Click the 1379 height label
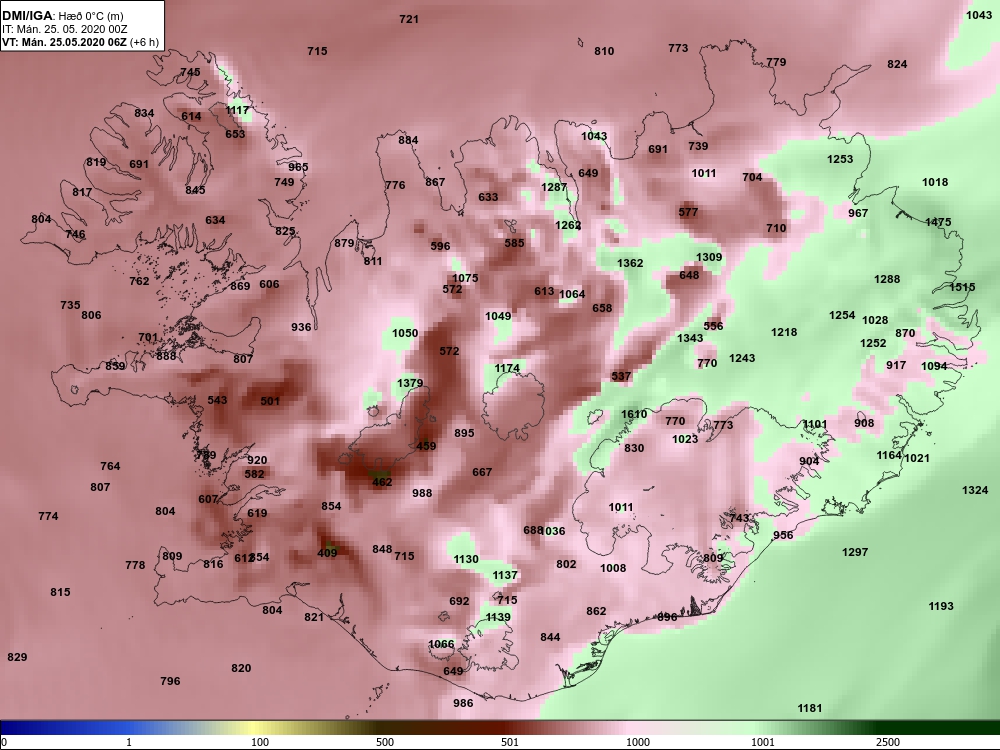The image size is (1000, 750). (410, 383)
